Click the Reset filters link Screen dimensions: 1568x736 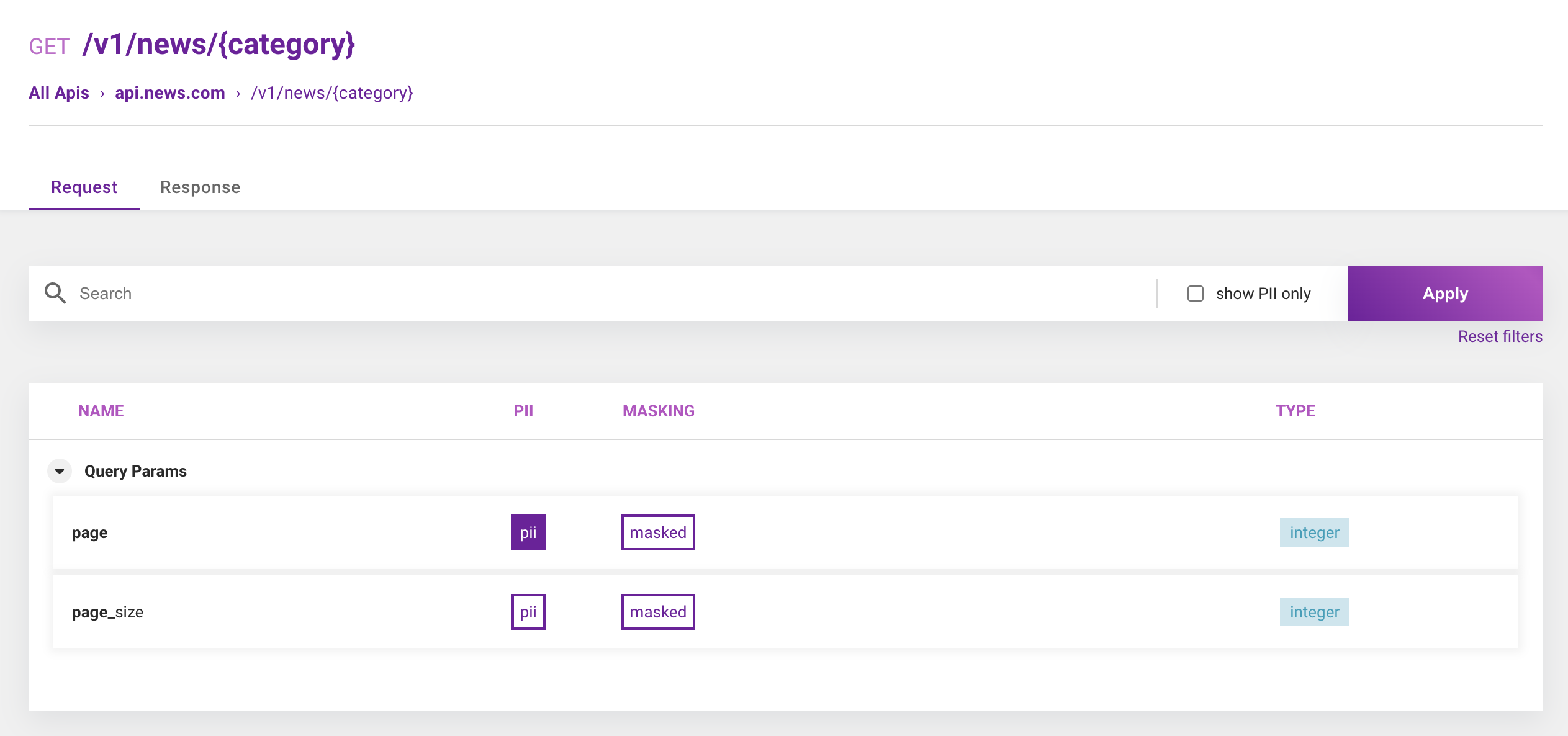pyautogui.click(x=1500, y=336)
